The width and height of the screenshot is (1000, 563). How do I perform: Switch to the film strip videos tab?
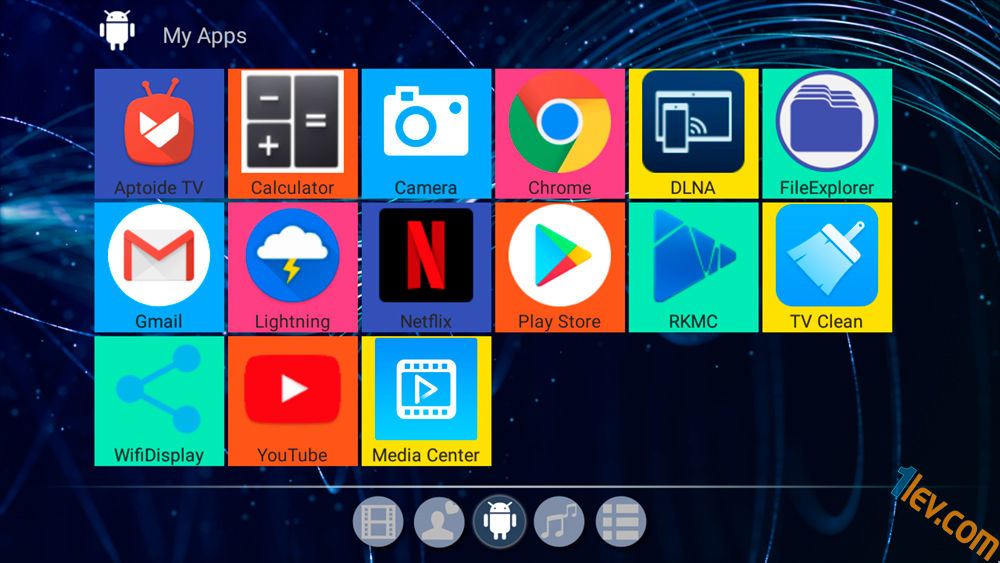[x=378, y=522]
